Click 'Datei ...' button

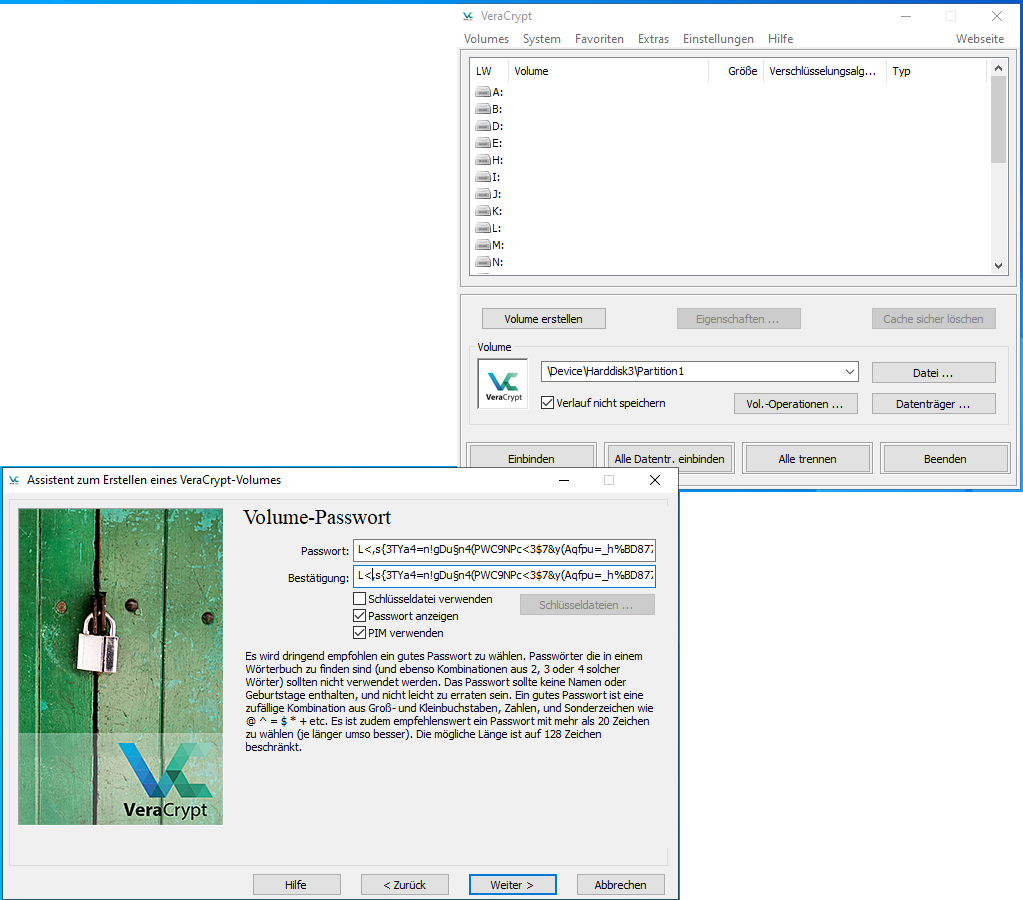tap(933, 373)
